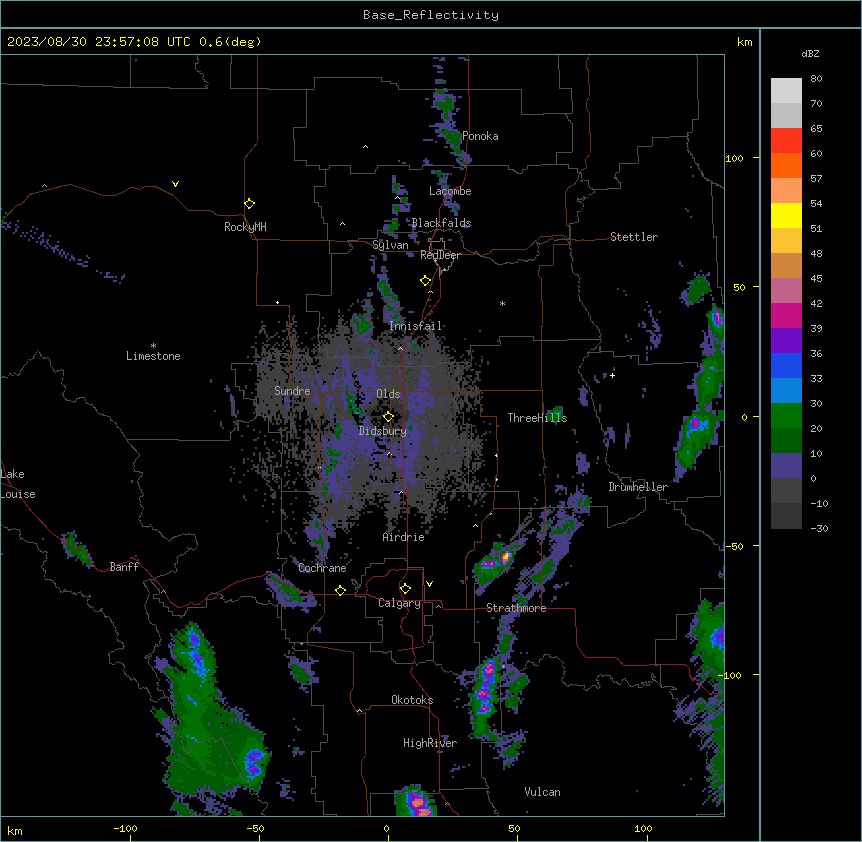
Task: Select the Vulcan label
Action: [543, 792]
